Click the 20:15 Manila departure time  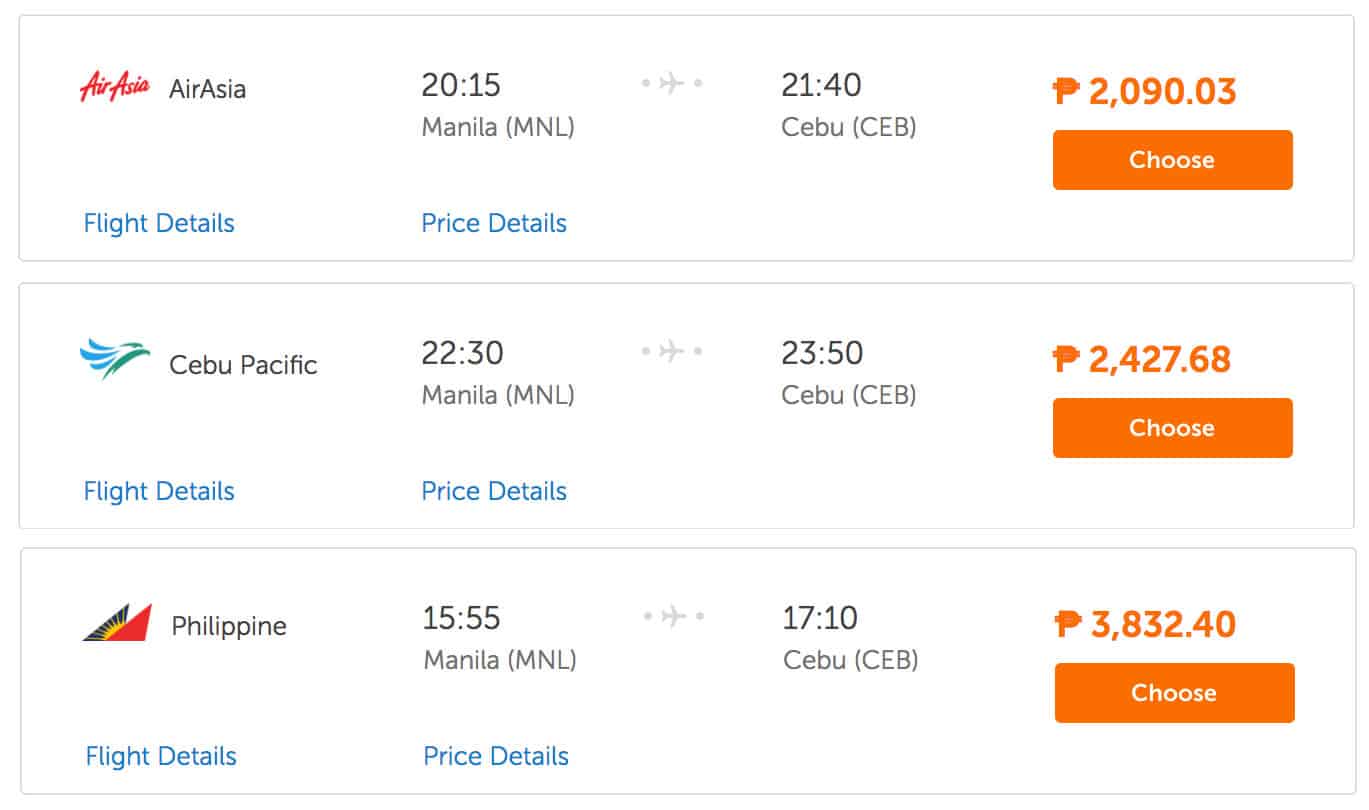point(460,85)
